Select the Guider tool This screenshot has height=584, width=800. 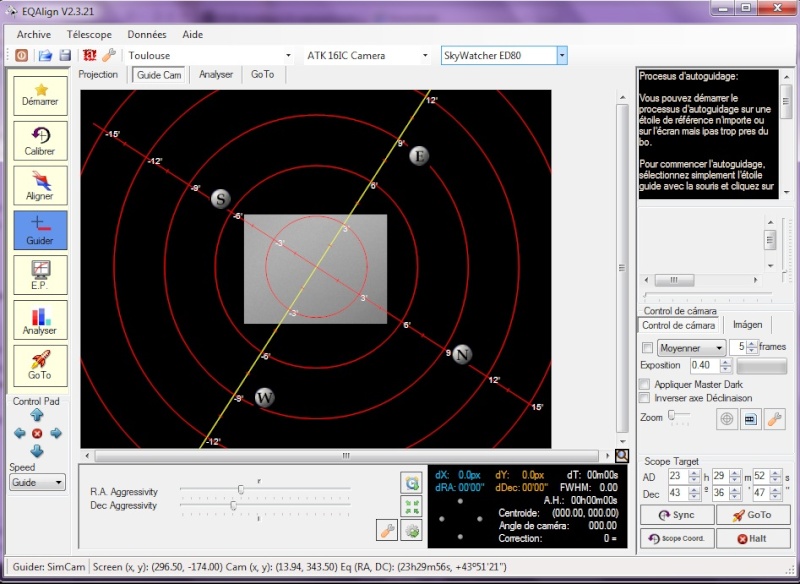point(40,230)
